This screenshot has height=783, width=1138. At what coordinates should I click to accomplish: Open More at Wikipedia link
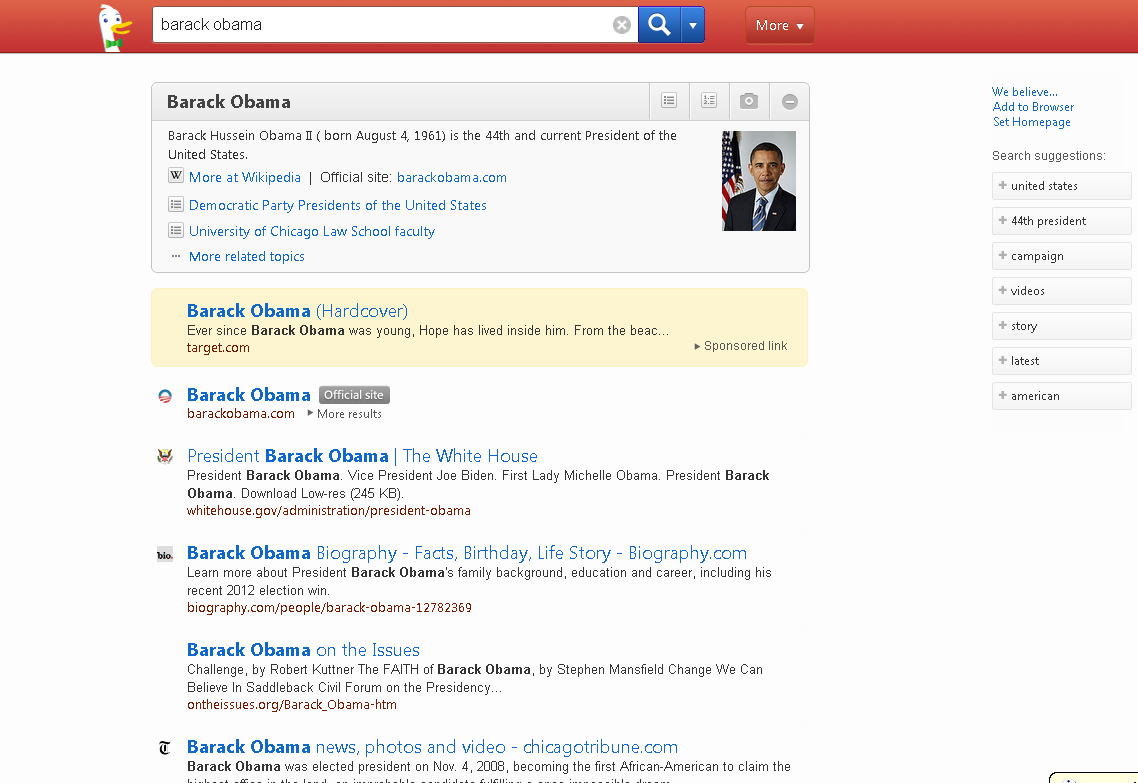click(245, 177)
